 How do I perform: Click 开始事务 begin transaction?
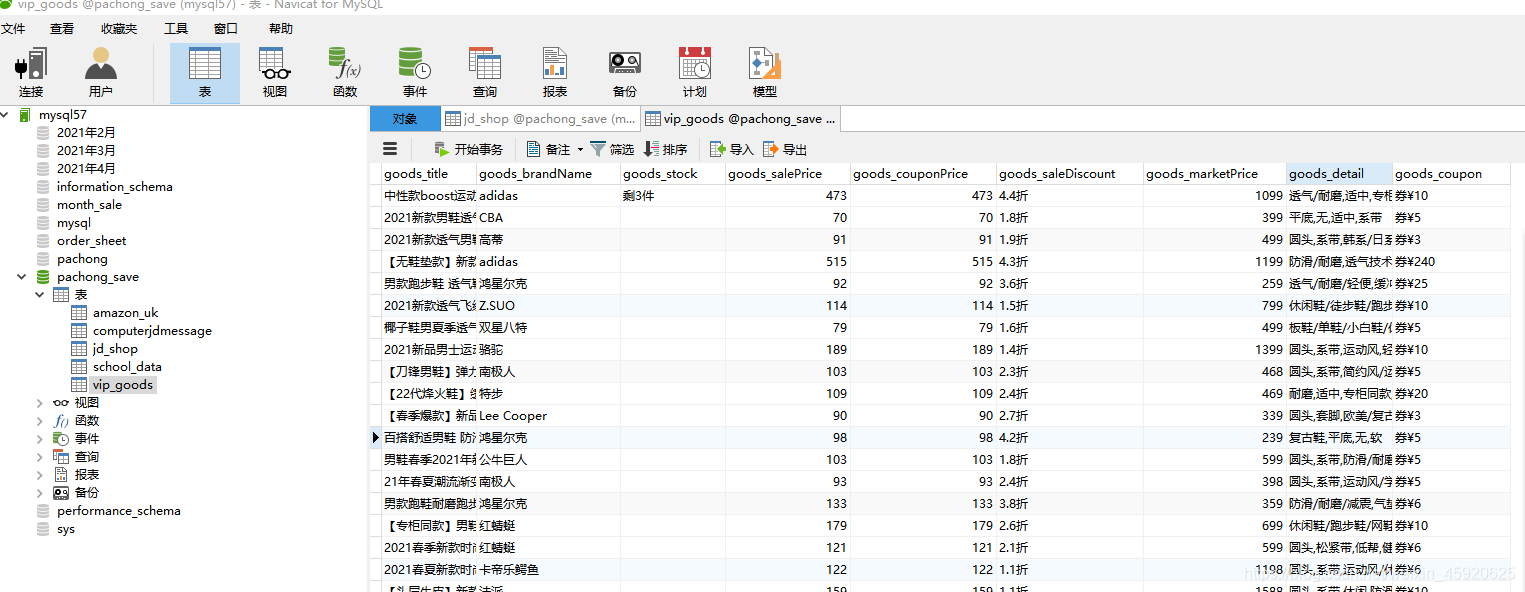(468, 149)
